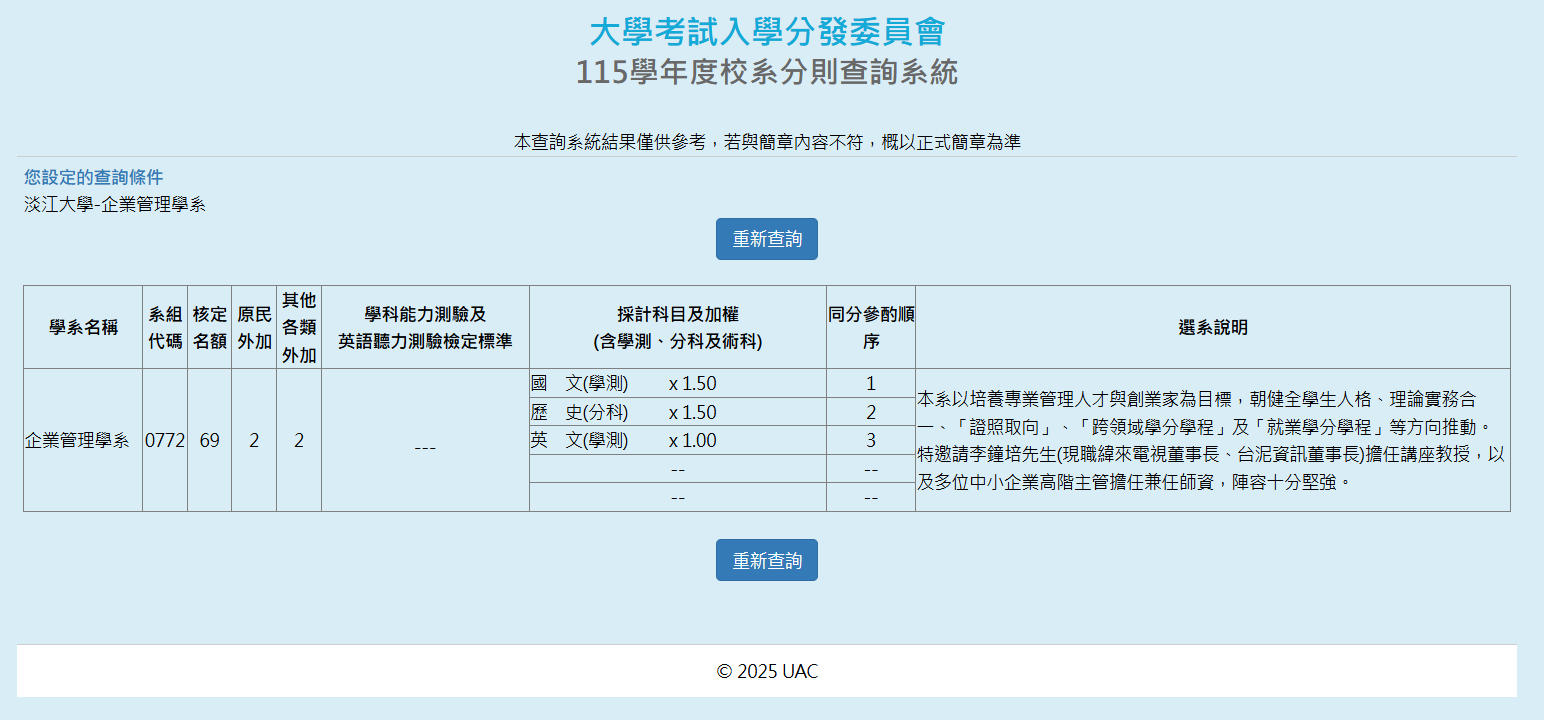
Task: Click the 系組代碼 column header
Action: (x=165, y=328)
